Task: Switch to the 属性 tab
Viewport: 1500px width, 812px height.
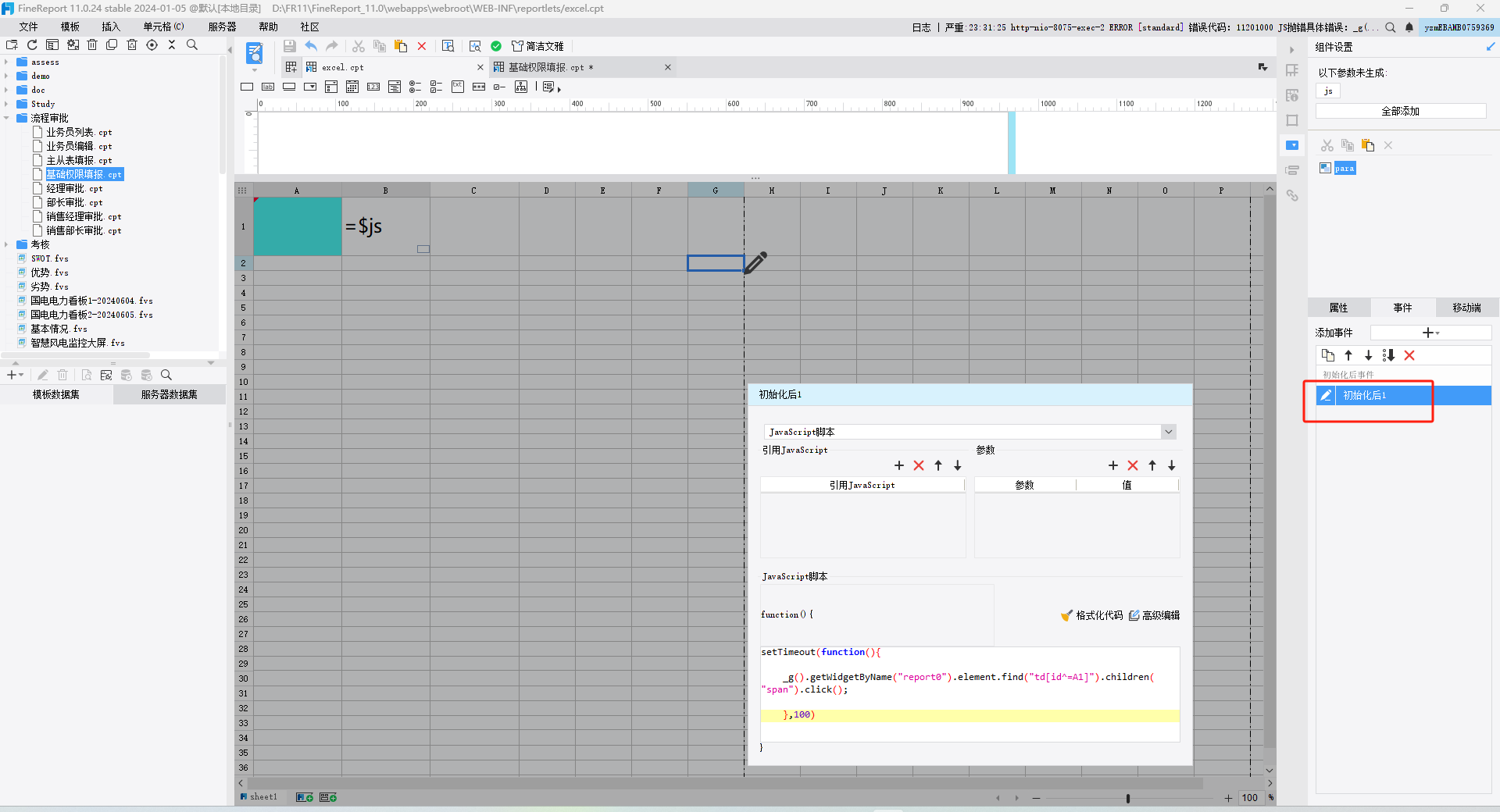Action: tap(1338, 308)
